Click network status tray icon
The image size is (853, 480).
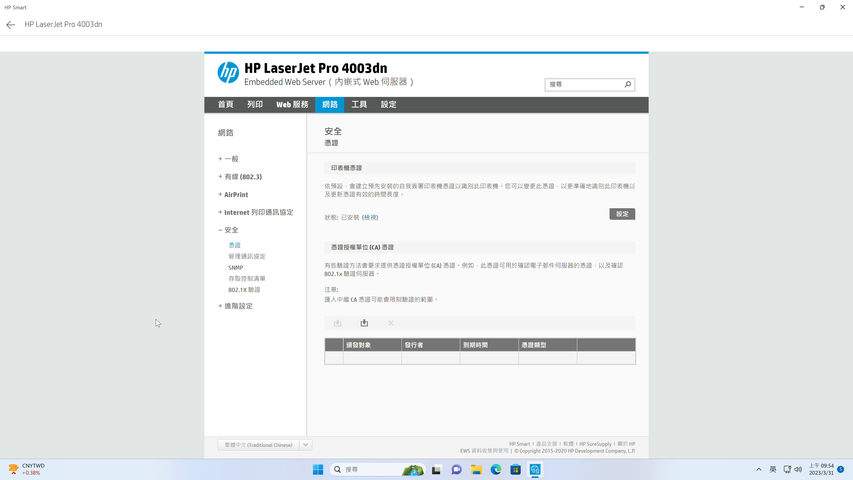coord(787,470)
